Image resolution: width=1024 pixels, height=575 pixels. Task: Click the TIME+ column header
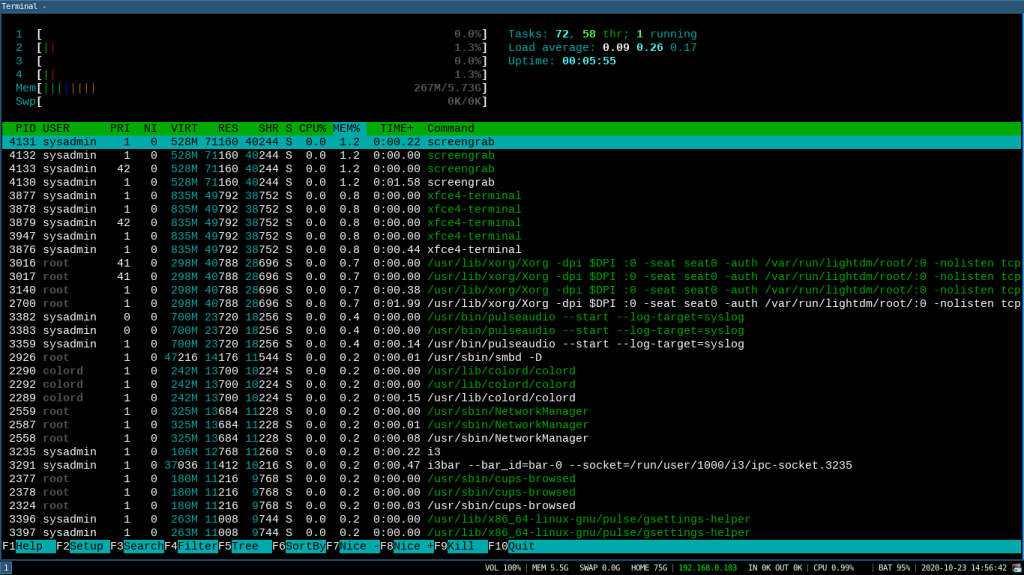396,129
